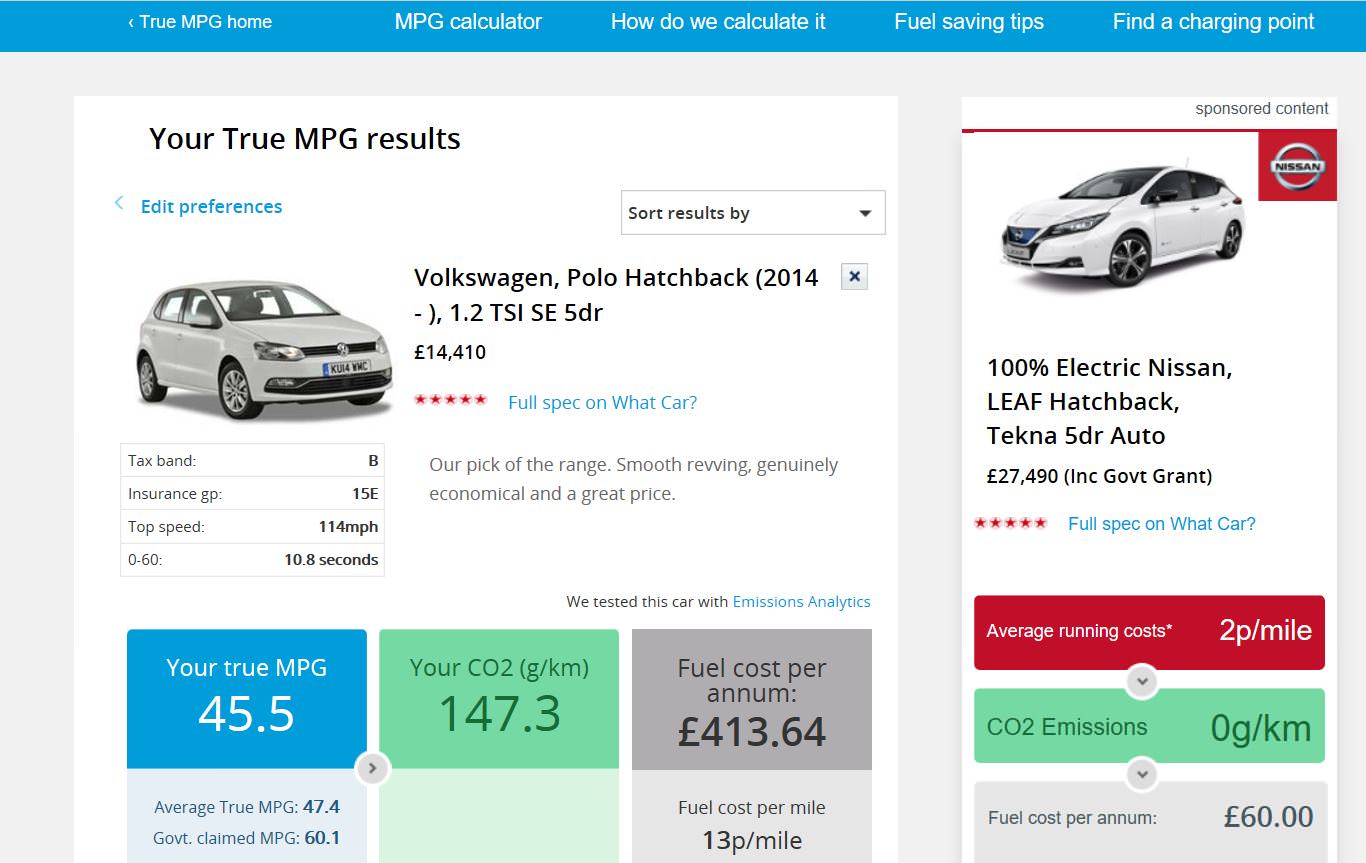Click Fuel cost per annum £413.64 panel
Image resolution: width=1366 pixels, height=863 pixels.
click(x=752, y=700)
